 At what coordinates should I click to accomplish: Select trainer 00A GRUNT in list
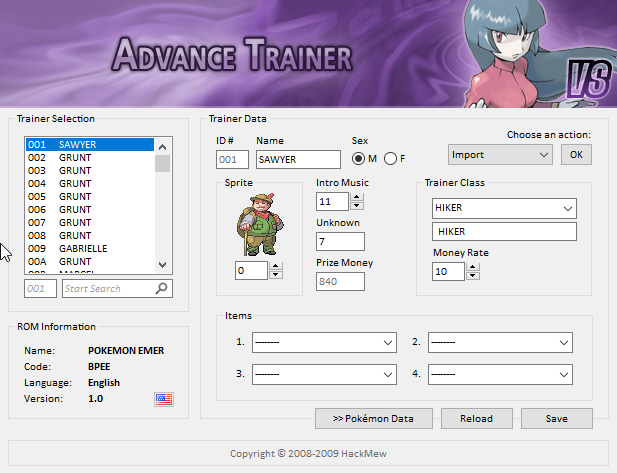coord(90,261)
